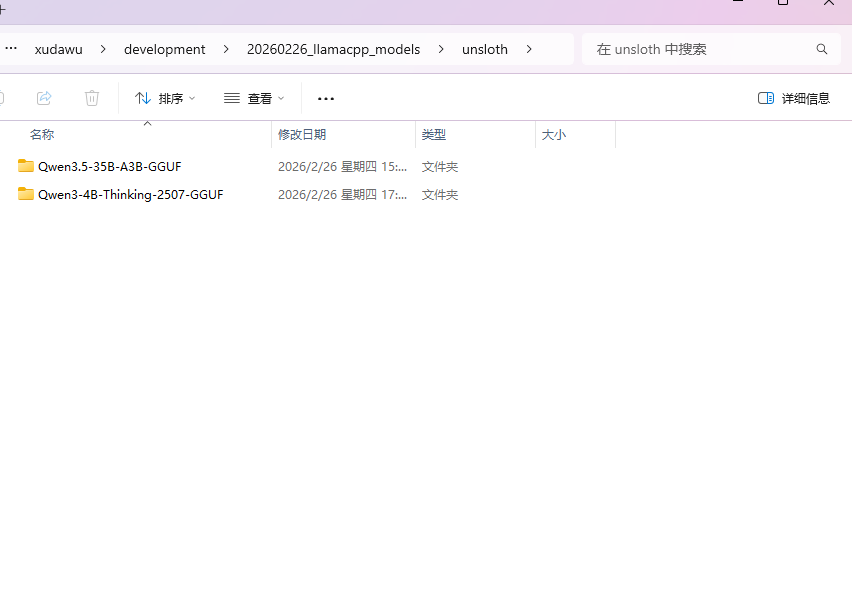The height and width of the screenshot is (592, 852).
Task: Close the Explorer window
Action: pyautogui.click(x=829, y=2)
